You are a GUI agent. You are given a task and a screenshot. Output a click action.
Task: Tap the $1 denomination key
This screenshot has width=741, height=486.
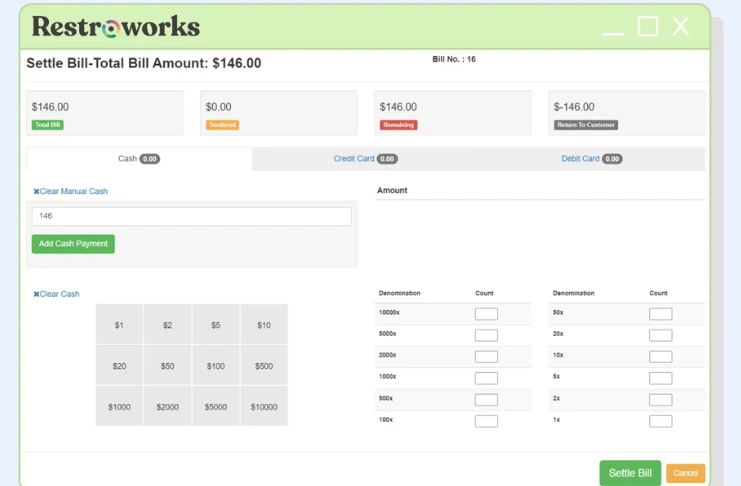119,325
